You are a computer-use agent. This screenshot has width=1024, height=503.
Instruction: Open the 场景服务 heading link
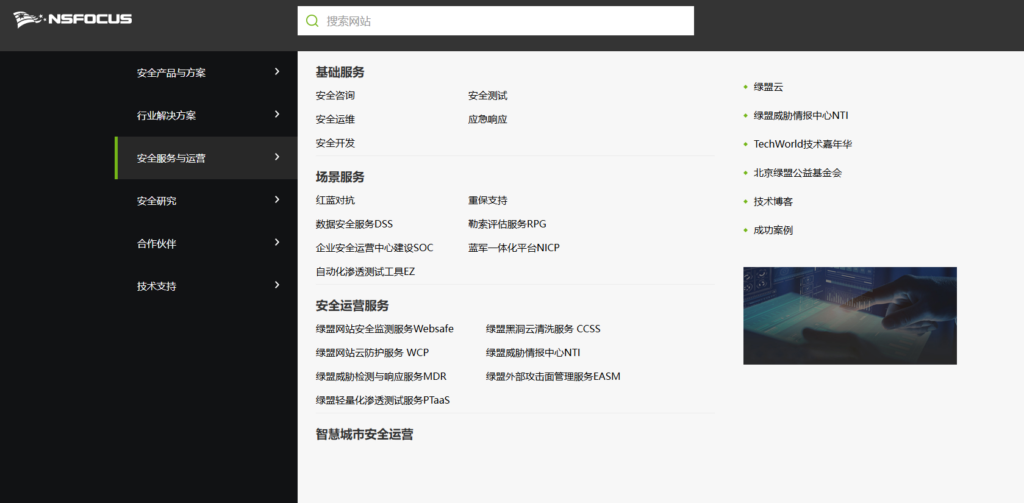click(x=340, y=176)
